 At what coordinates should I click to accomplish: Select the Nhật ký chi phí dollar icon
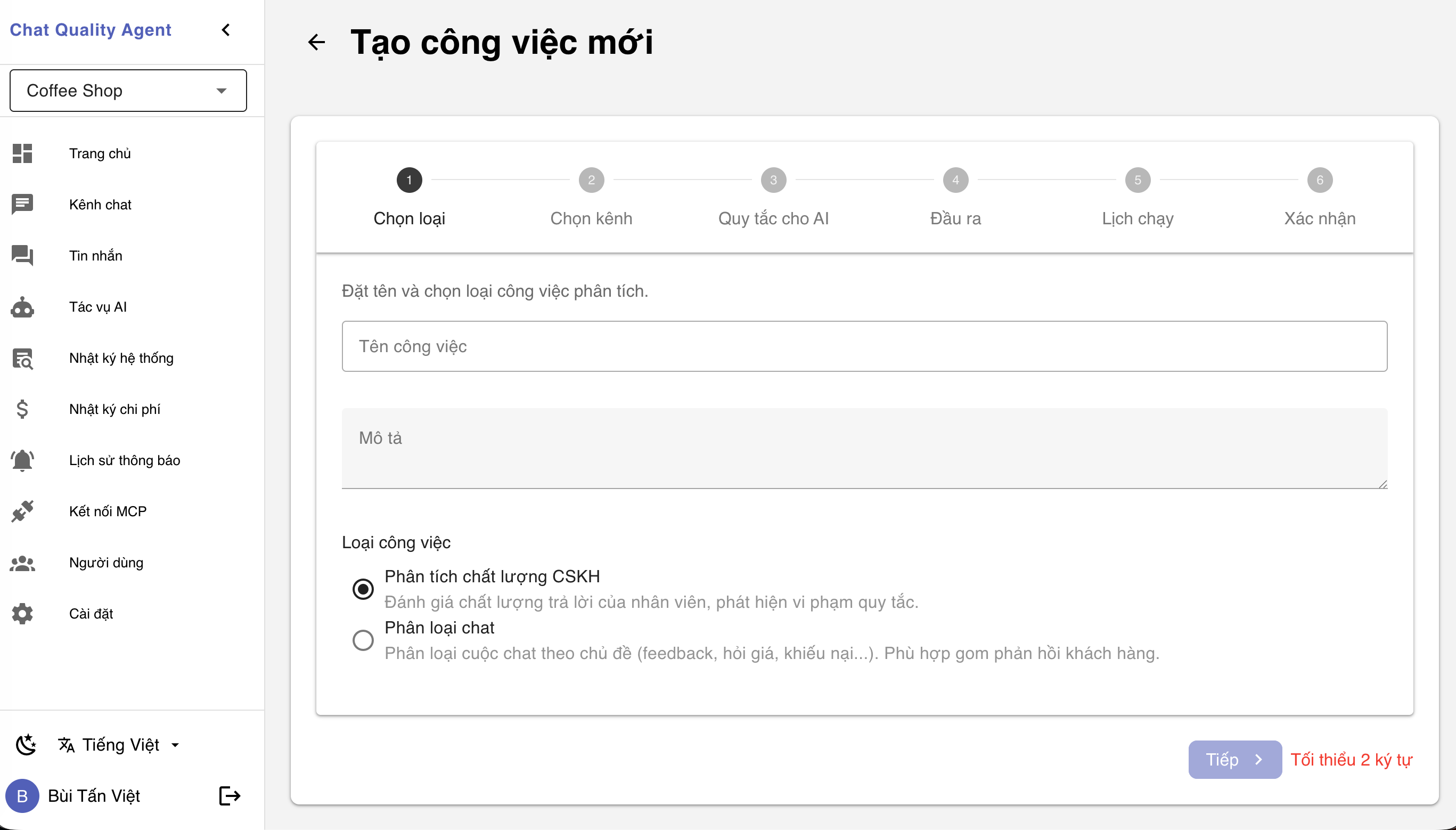coord(22,409)
